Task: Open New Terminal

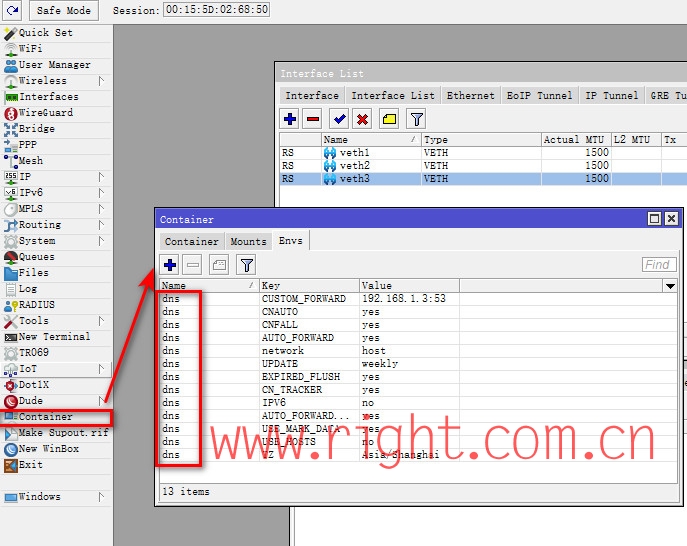Action: [x=56, y=337]
